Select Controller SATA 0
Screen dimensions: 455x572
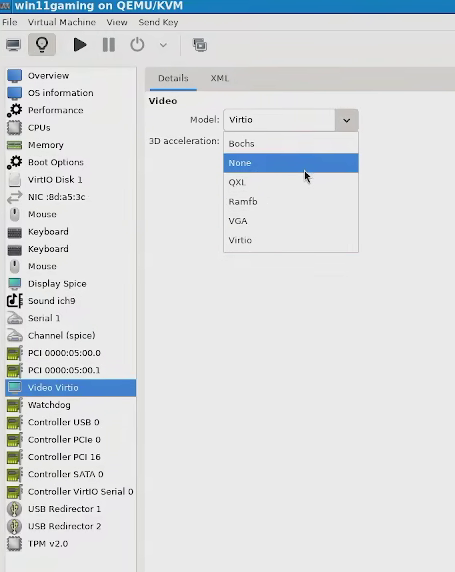[x=71, y=474]
